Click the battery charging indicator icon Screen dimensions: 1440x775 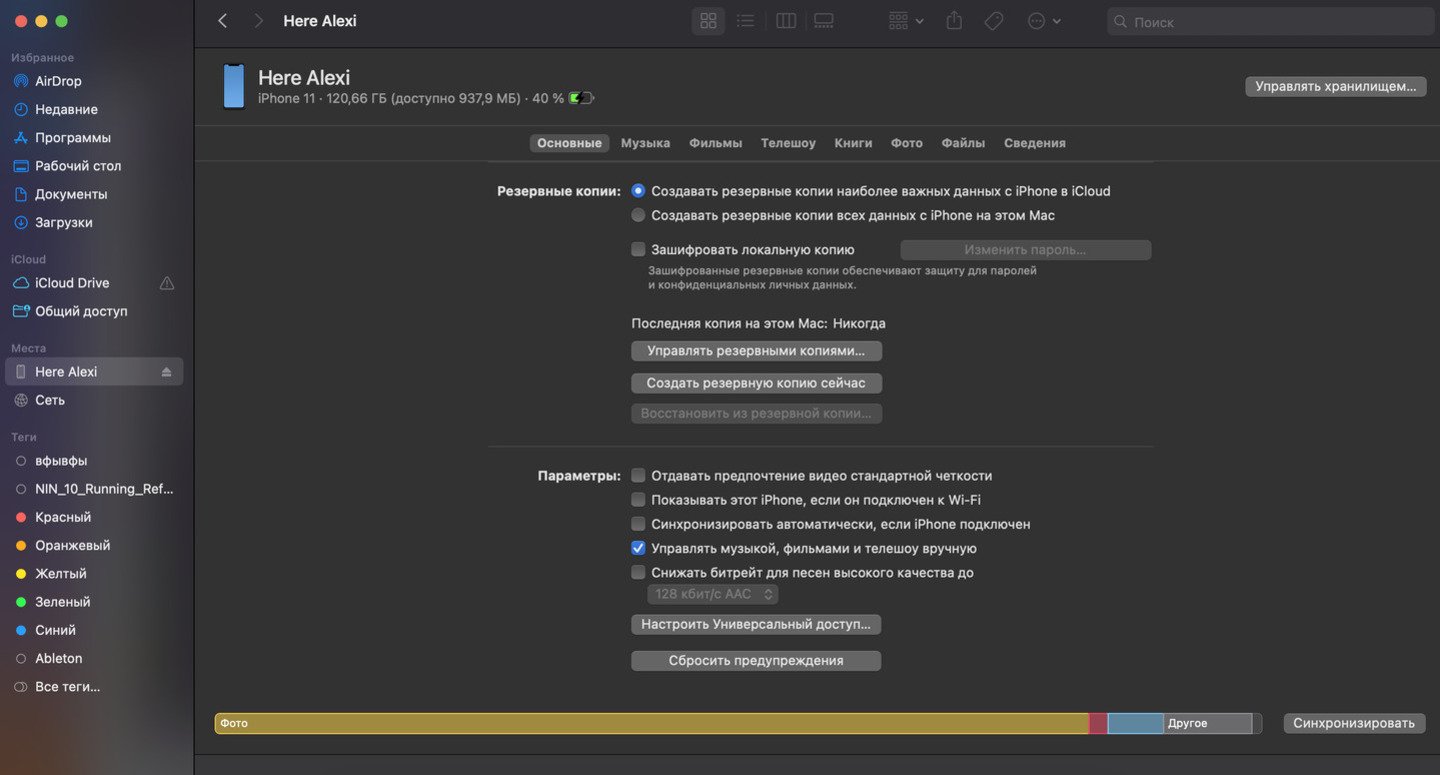[581, 98]
